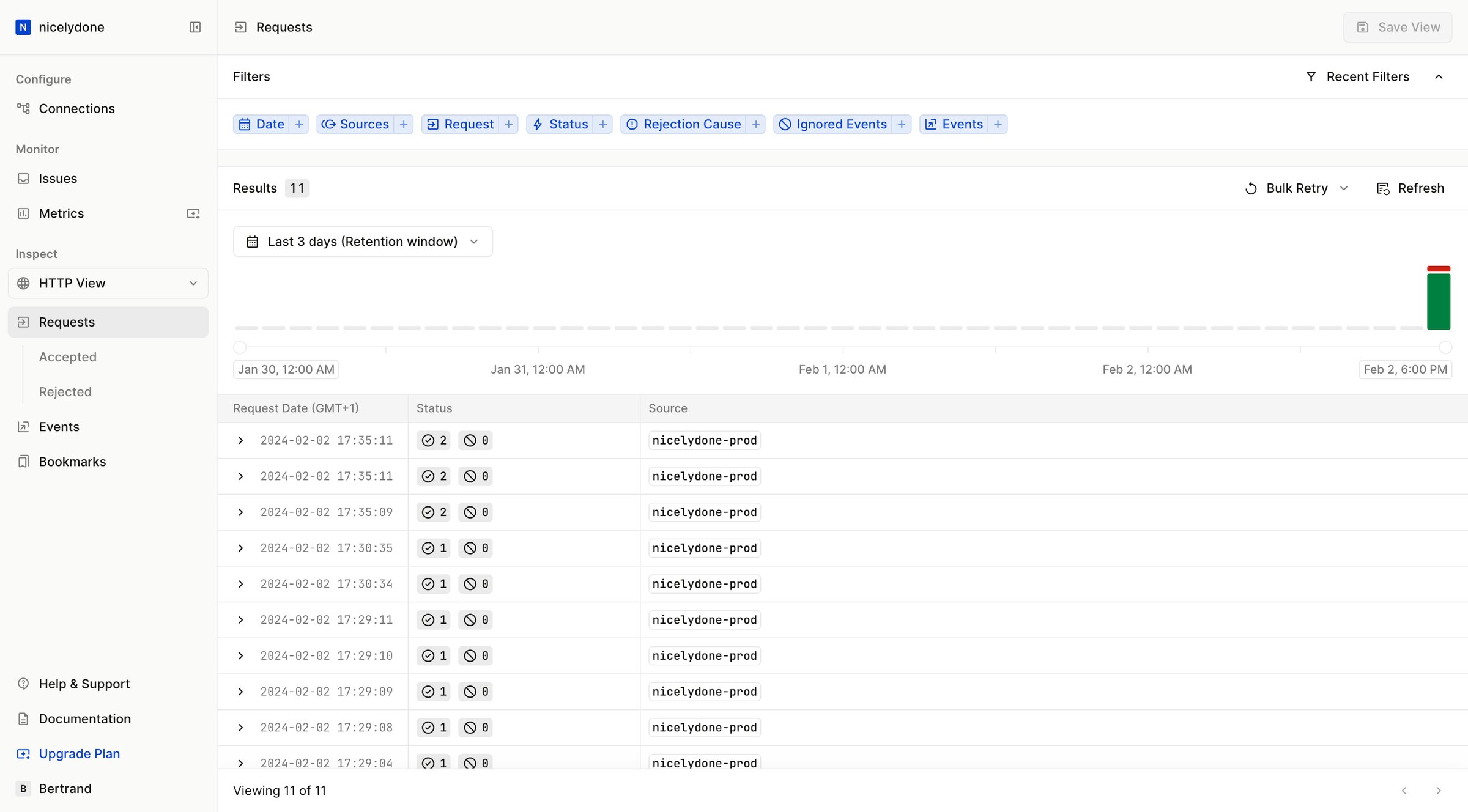Click the red segment atop the histogram bar
This screenshot has height=812, width=1468.
point(1439,268)
